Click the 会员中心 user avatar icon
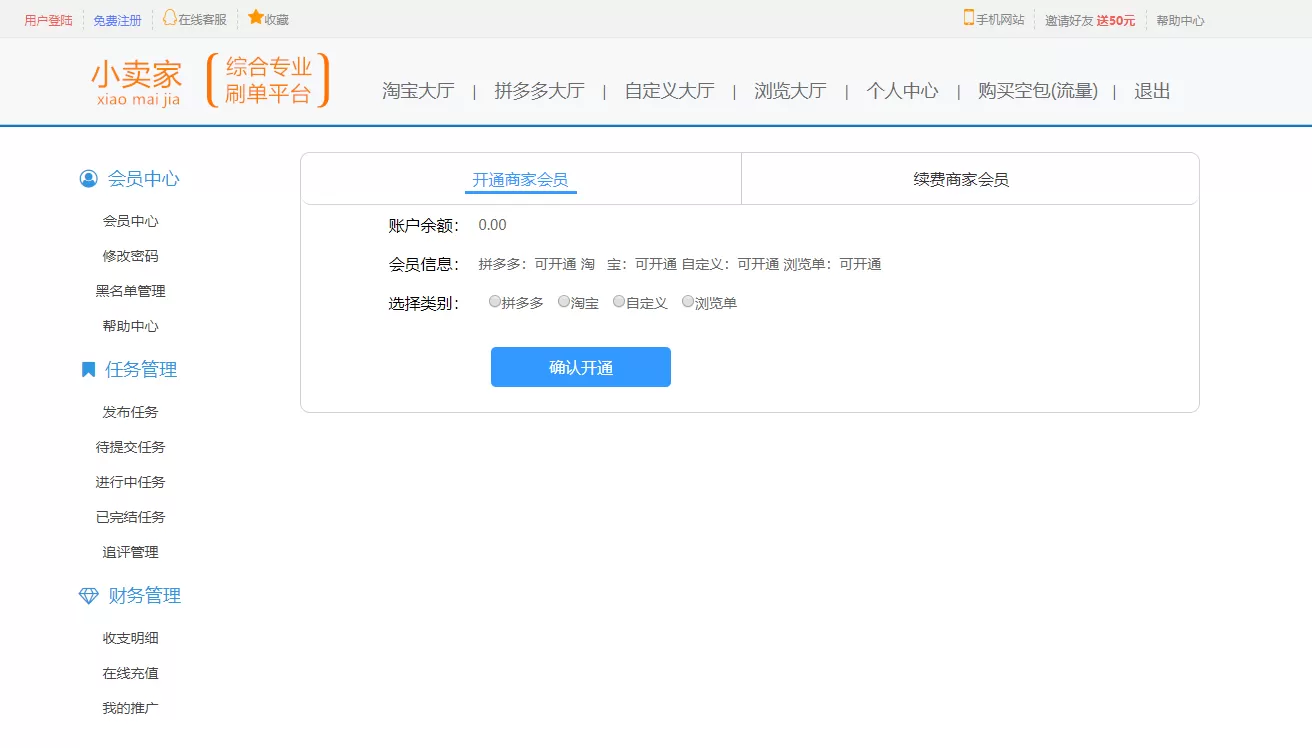 [89, 179]
